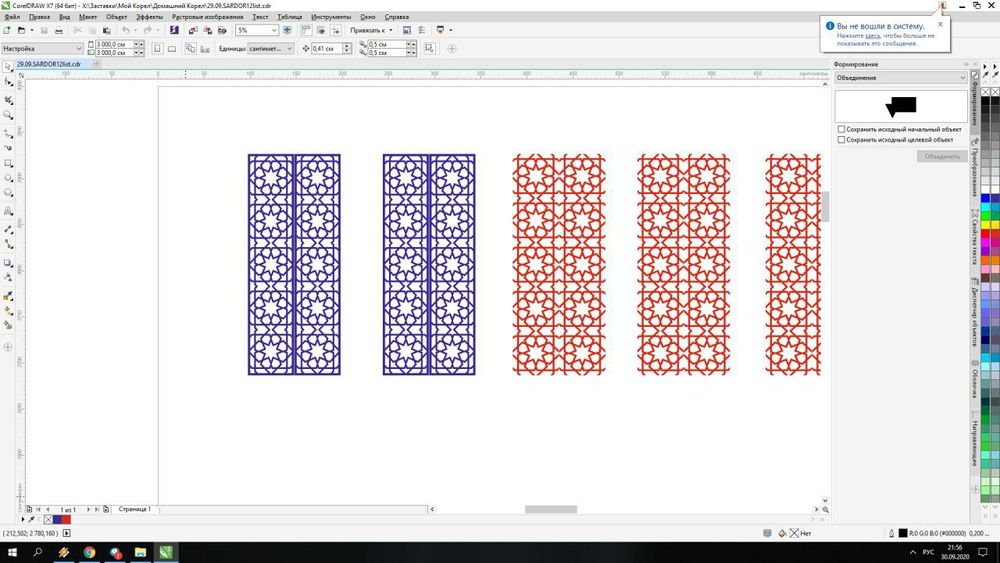The height and width of the screenshot is (563, 1000).
Task: Open the Настройка page size dropdown
Action: coord(42,48)
